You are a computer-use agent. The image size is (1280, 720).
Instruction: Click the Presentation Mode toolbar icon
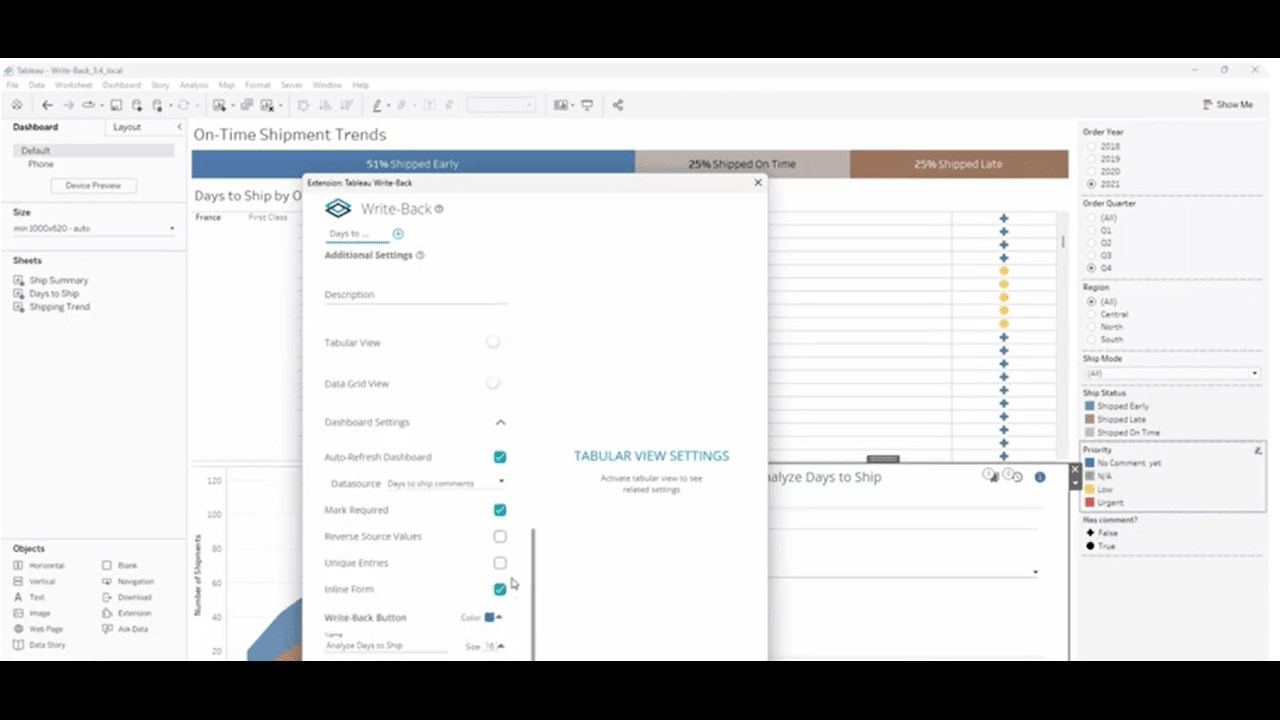coord(587,105)
